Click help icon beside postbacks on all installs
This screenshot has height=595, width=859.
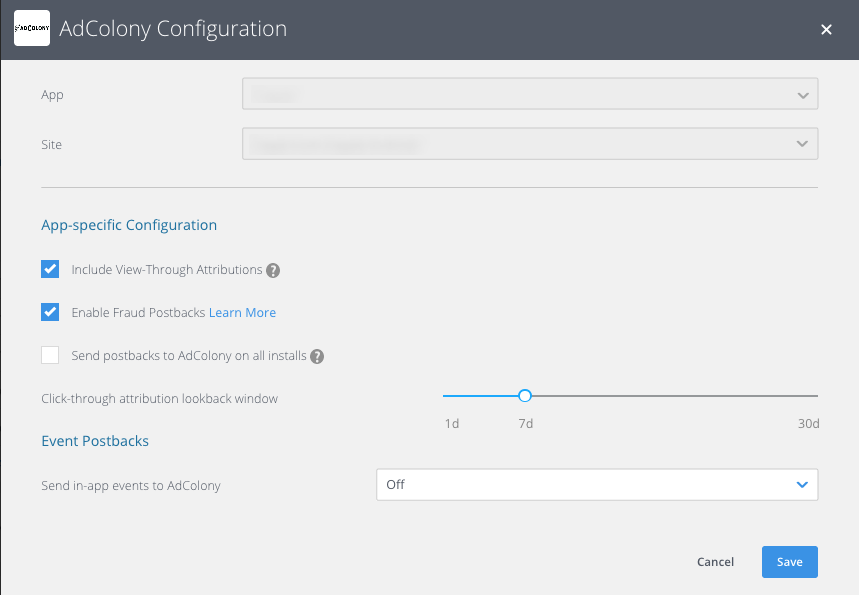(317, 356)
